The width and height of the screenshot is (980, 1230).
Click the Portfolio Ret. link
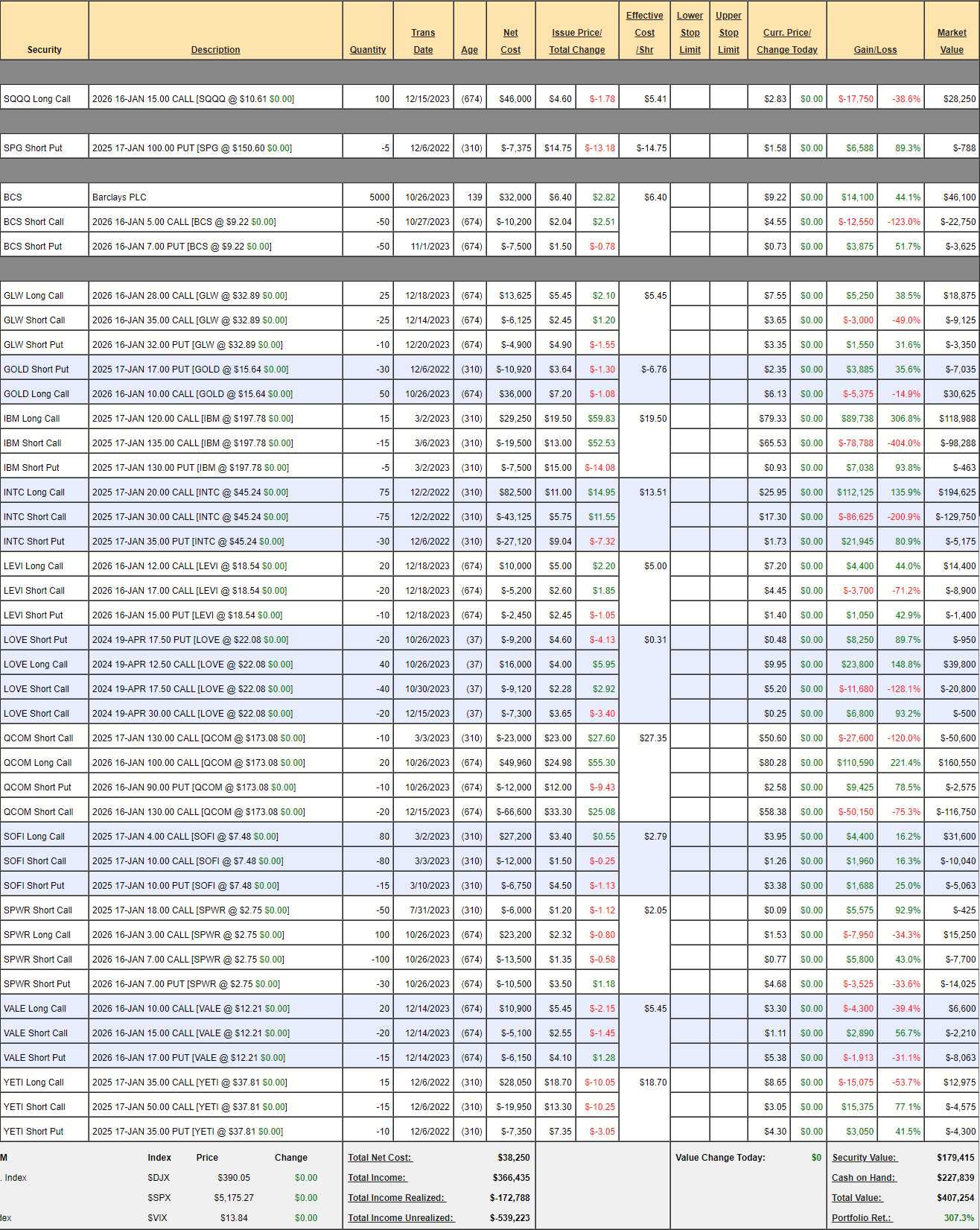(862, 1218)
